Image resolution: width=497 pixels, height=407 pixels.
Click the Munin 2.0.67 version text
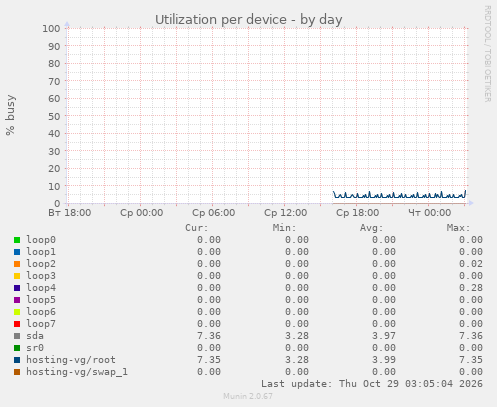[248, 396]
